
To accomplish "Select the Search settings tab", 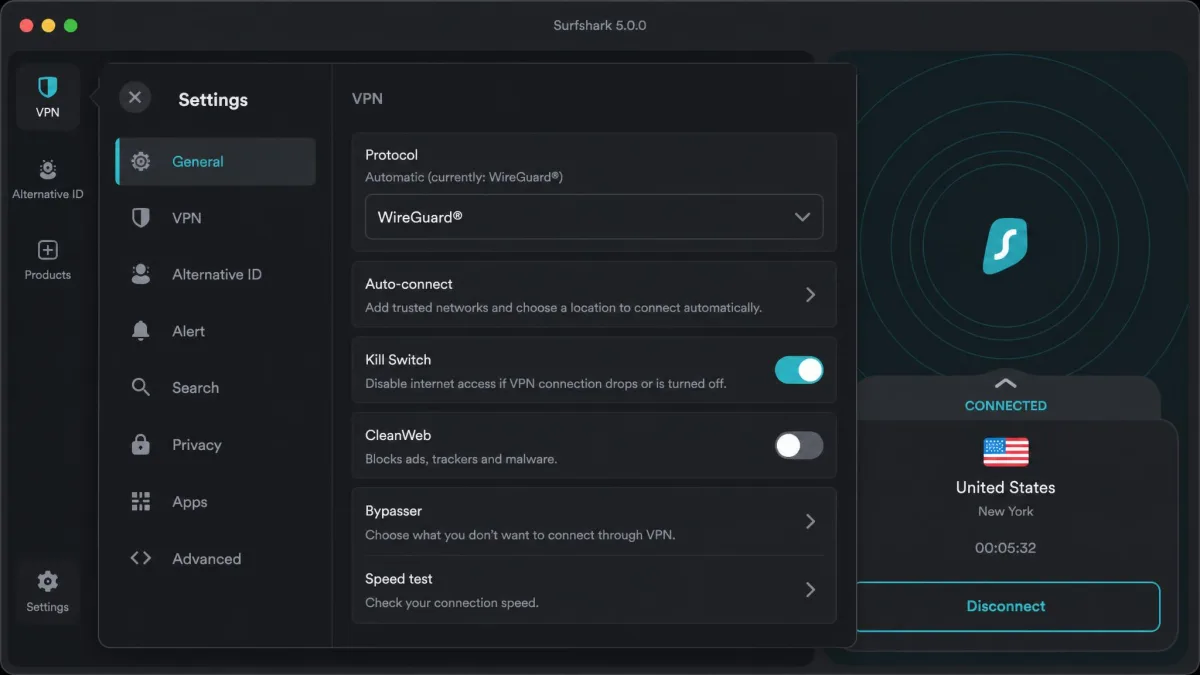I will [x=216, y=387].
